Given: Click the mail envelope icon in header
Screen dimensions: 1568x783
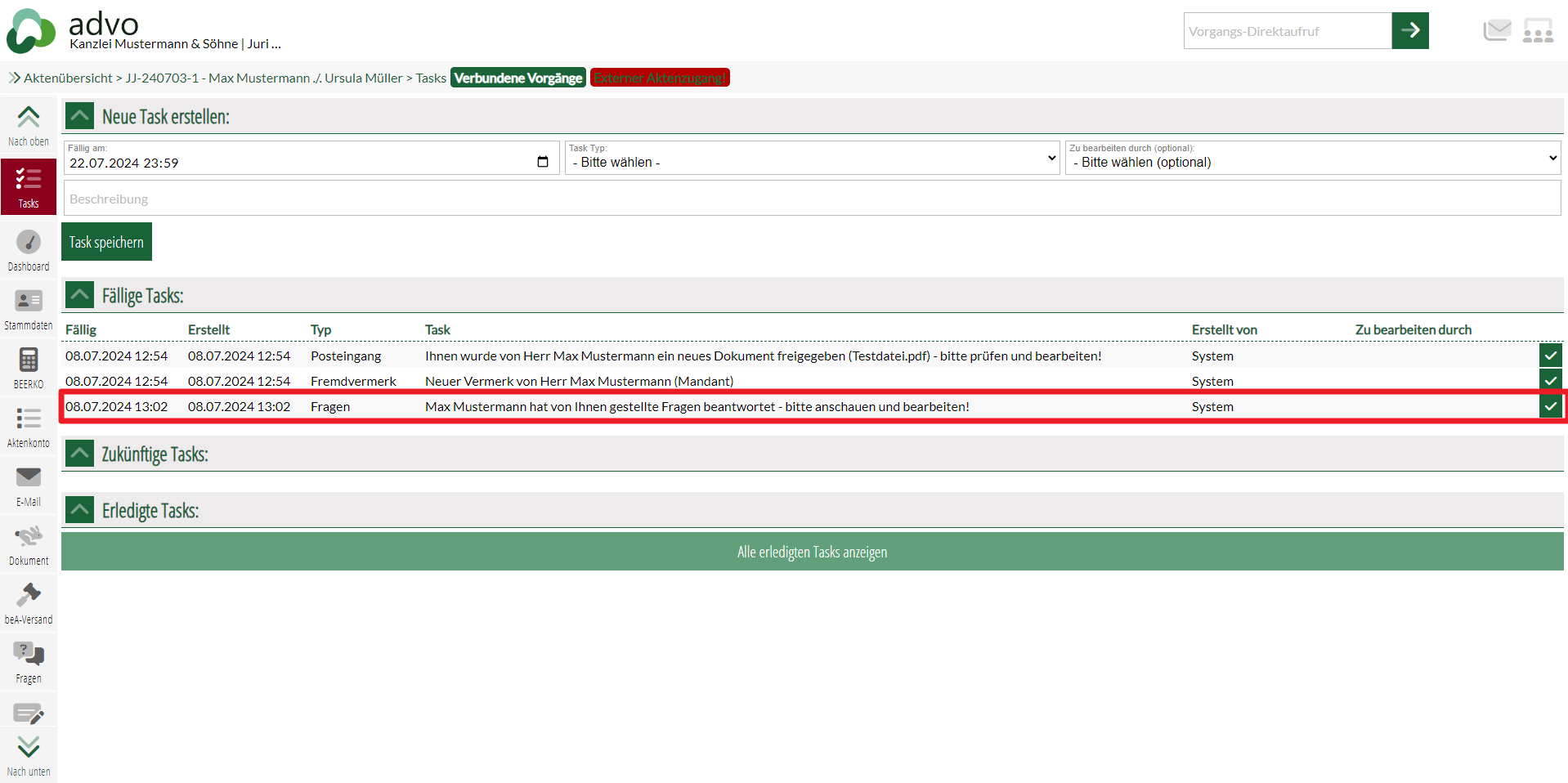Looking at the screenshot, I should 1497,31.
